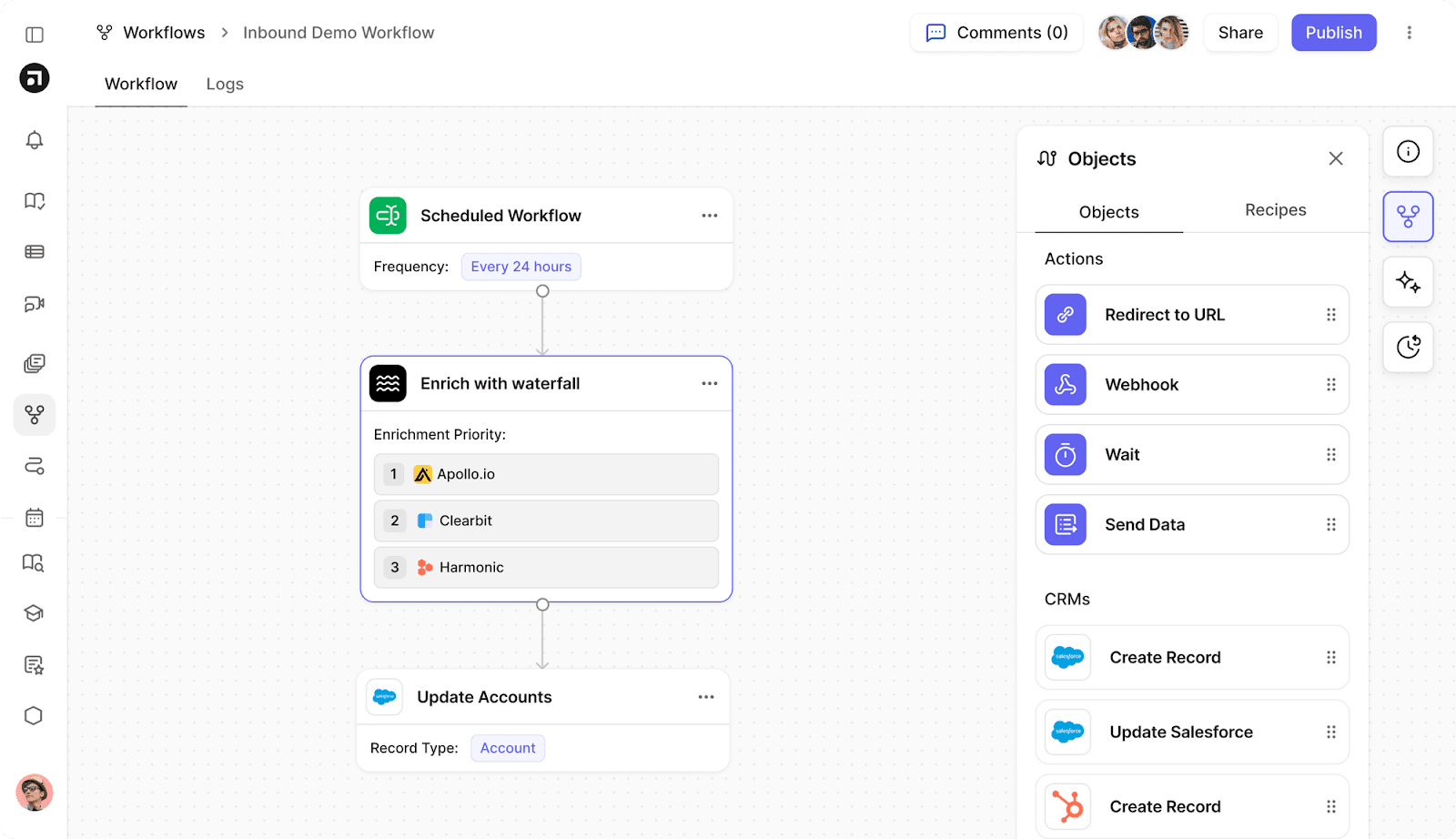The width and height of the screenshot is (1456, 839).
Task: Open notifications bell in sidebar
Action: tap(35, 140)
